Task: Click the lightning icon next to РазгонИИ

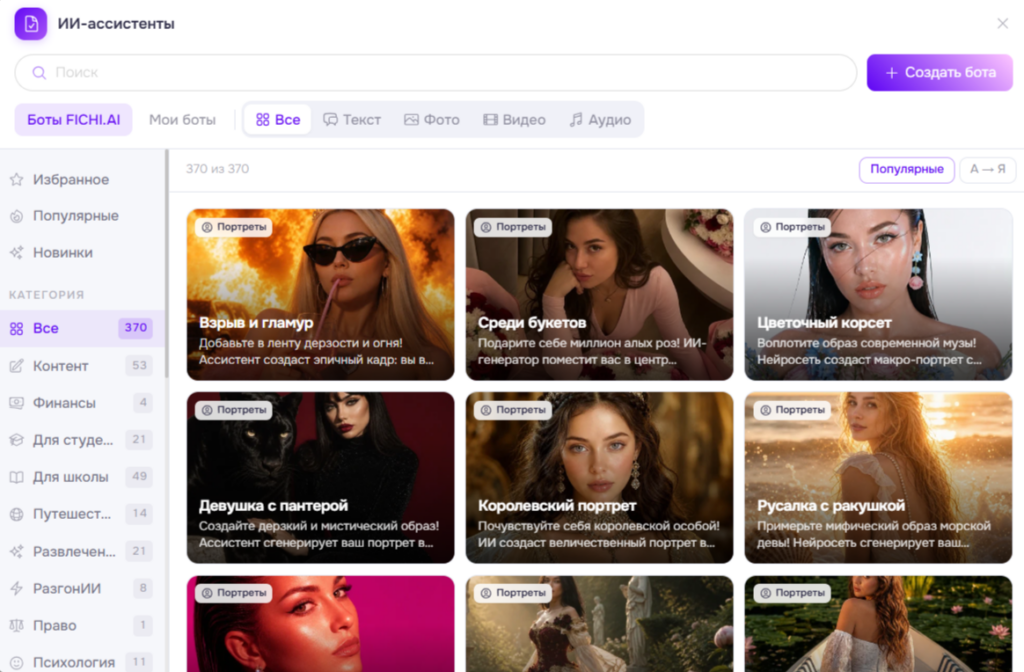Action: click(16, 588)
